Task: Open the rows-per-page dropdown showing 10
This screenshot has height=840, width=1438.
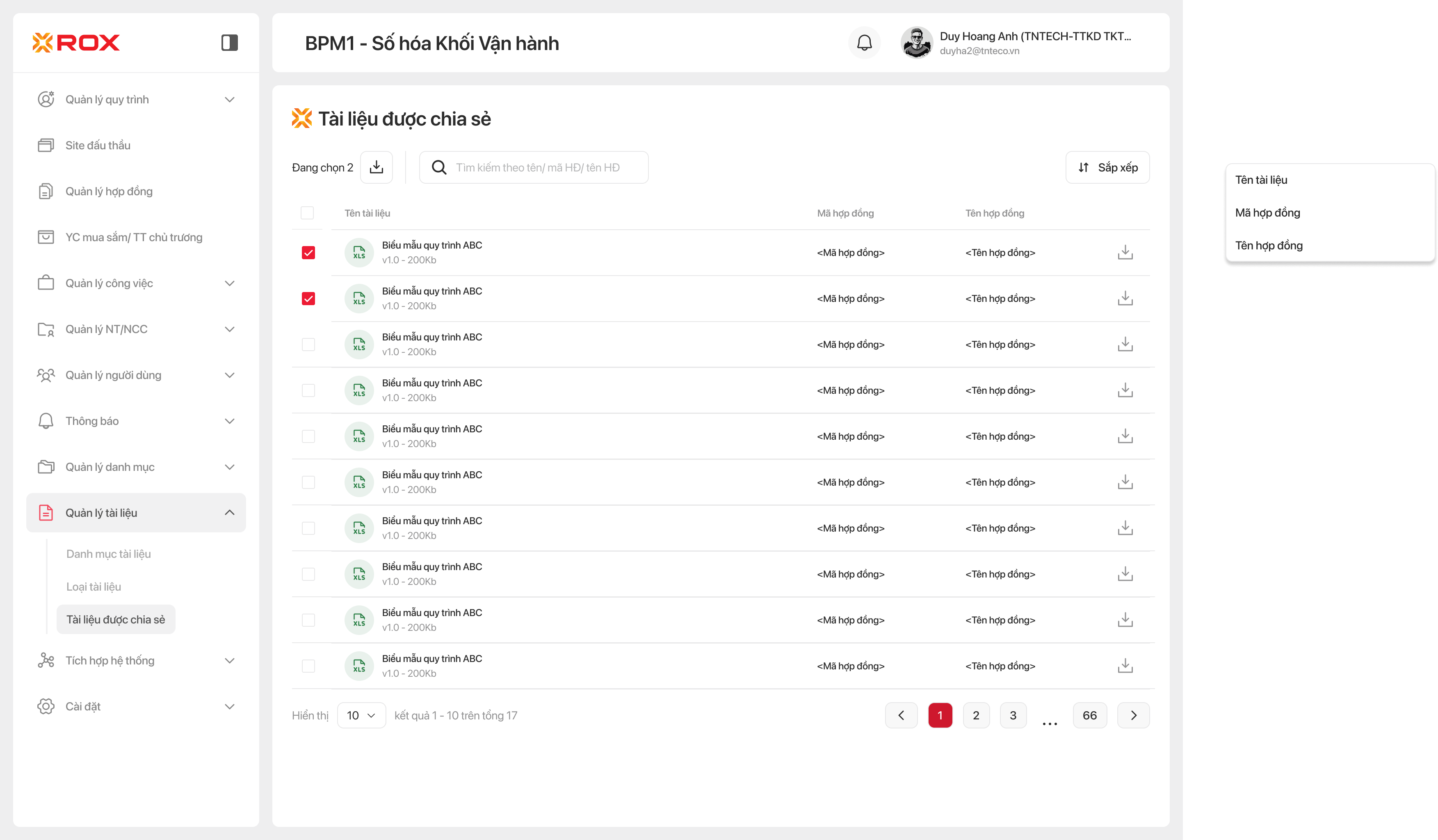Action: pos(361,715)
